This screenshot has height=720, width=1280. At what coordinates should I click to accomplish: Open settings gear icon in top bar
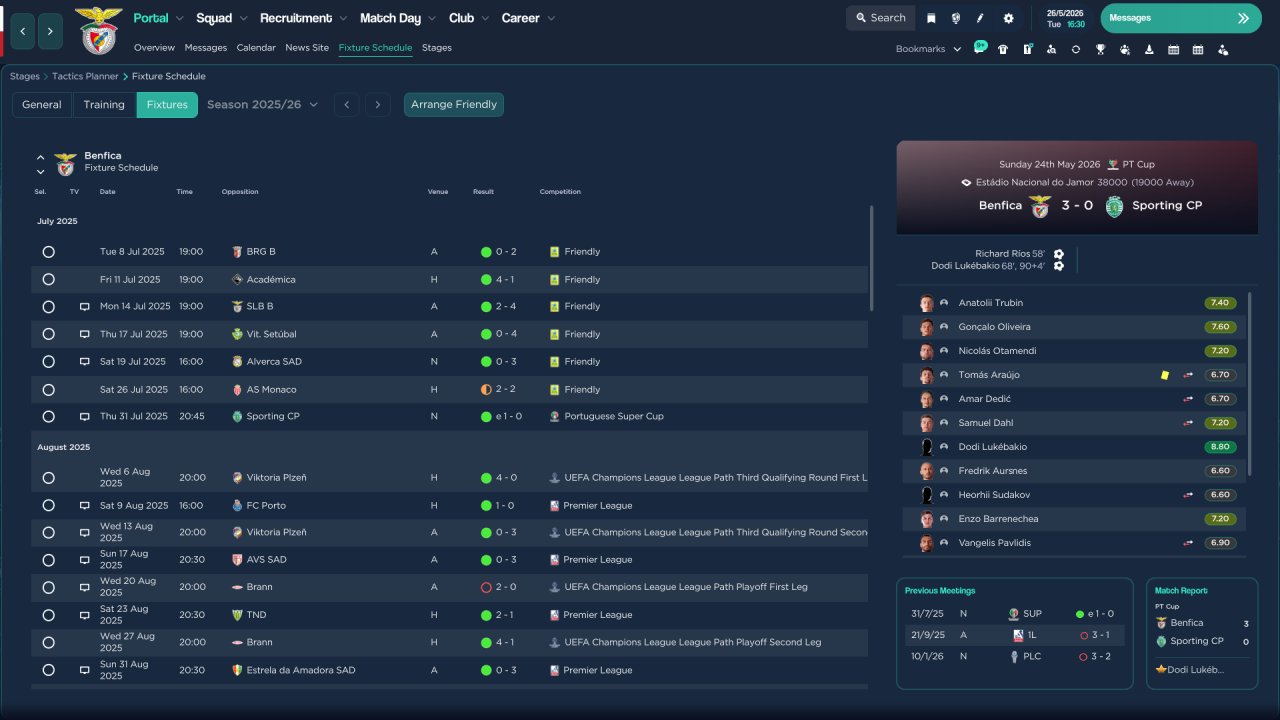pos(1008,18)
